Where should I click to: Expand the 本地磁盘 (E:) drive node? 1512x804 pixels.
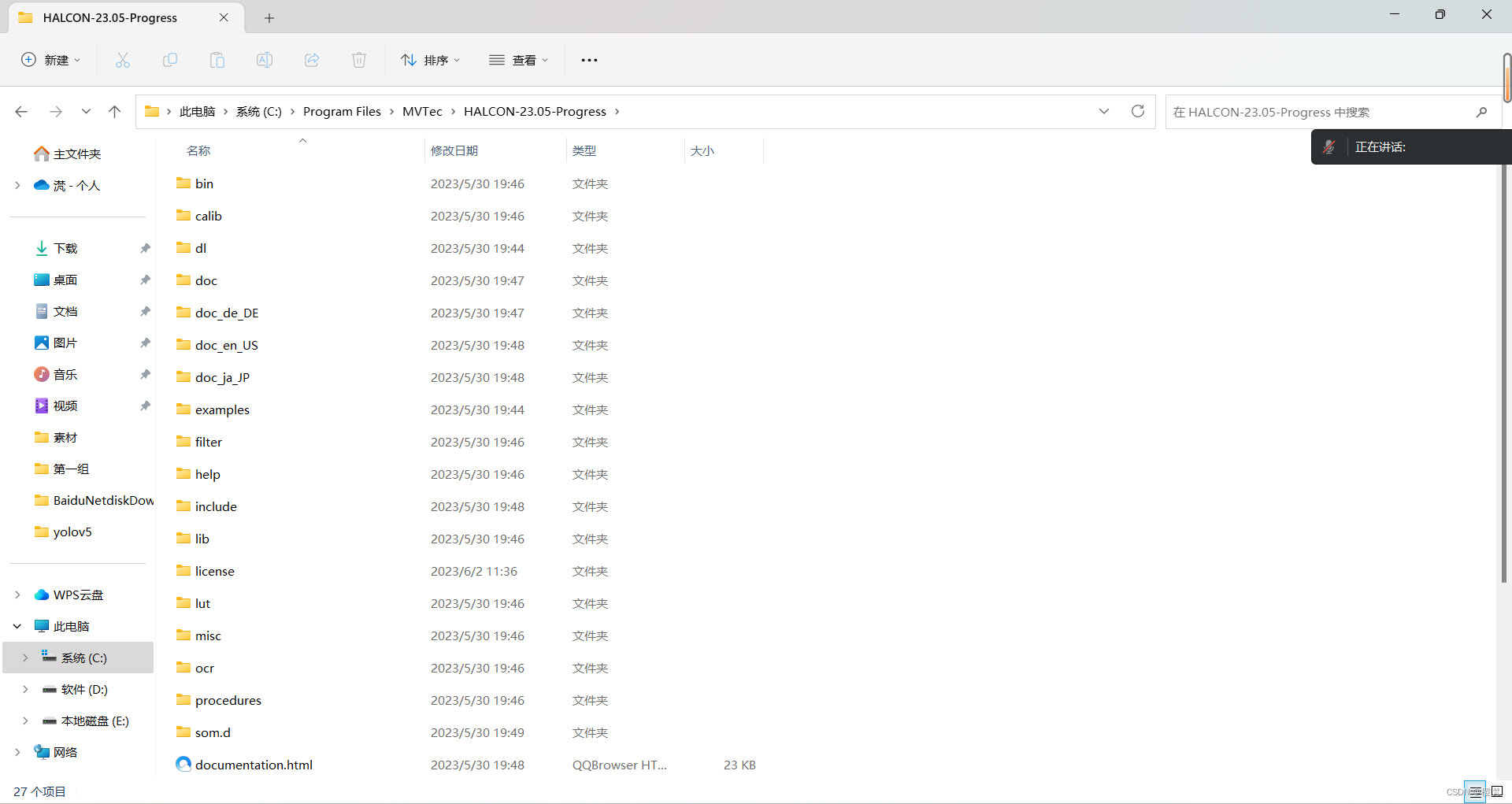coord(25,721)
